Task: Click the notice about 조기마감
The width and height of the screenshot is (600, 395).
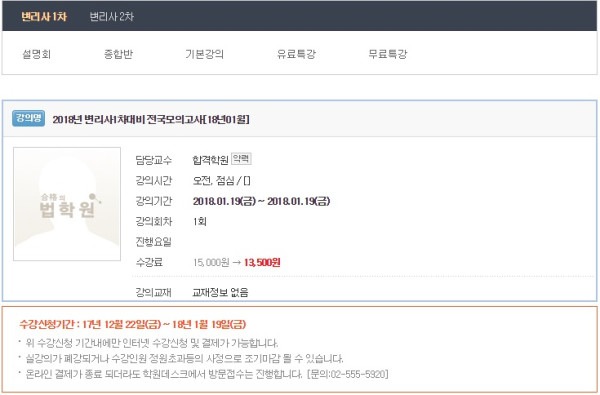Action: point(184,358)
